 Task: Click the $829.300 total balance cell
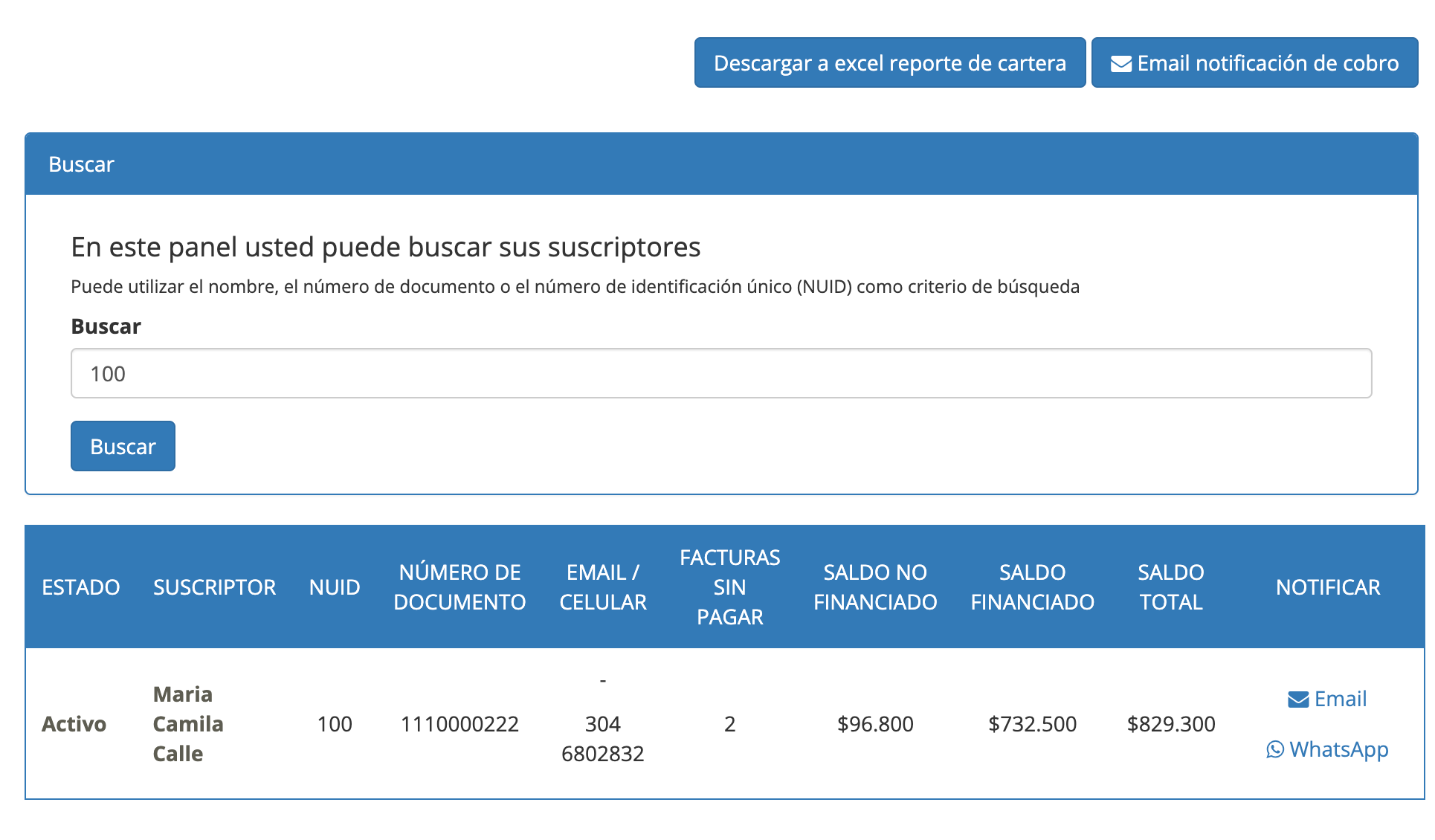click(x=1170, y=724)
